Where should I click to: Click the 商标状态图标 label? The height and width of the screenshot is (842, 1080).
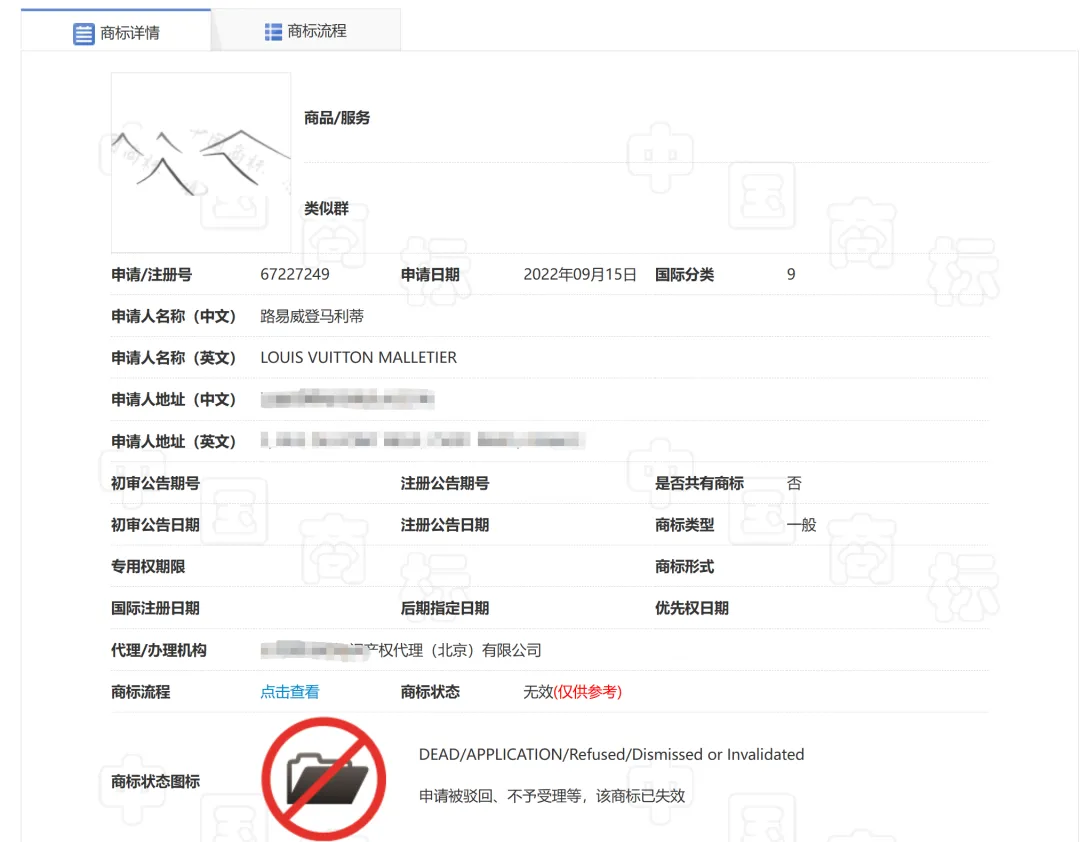click(155, 781)
